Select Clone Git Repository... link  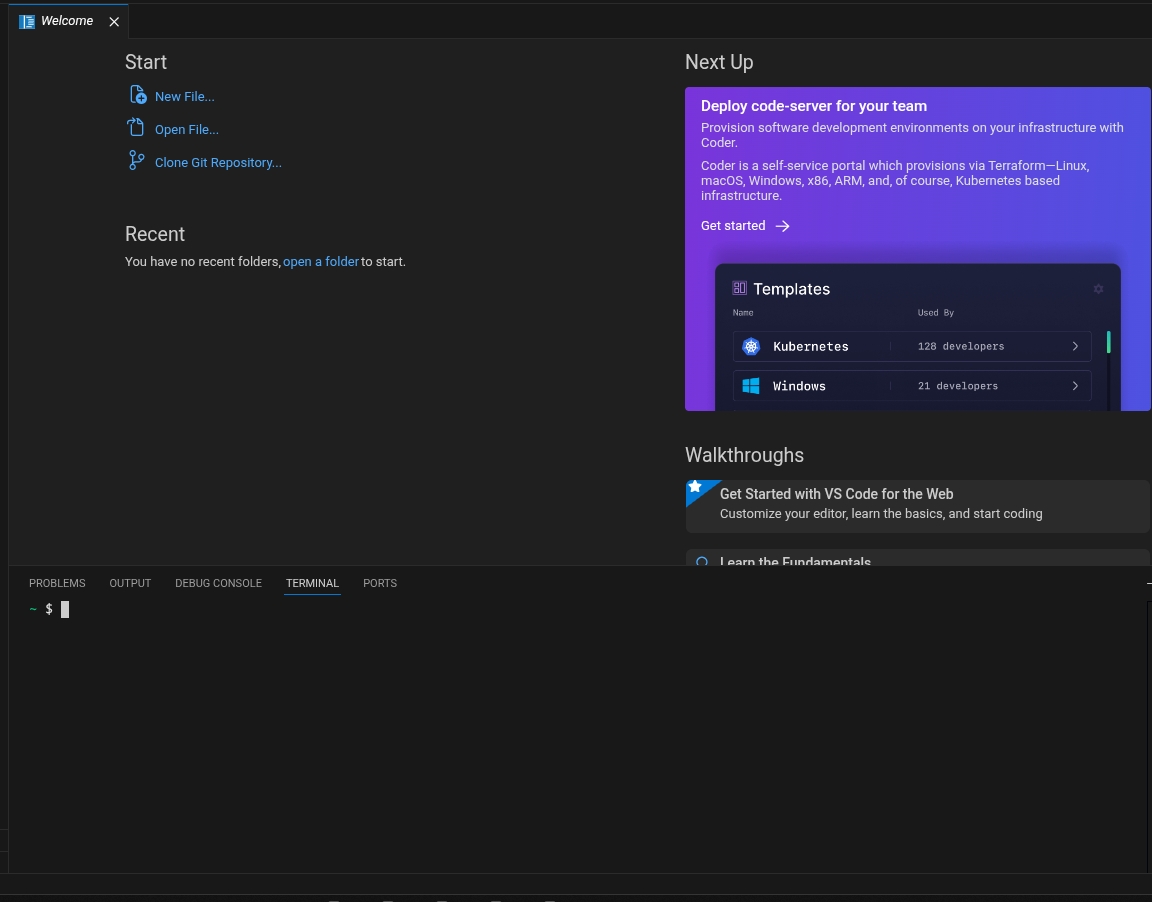[x=218, y=162]
